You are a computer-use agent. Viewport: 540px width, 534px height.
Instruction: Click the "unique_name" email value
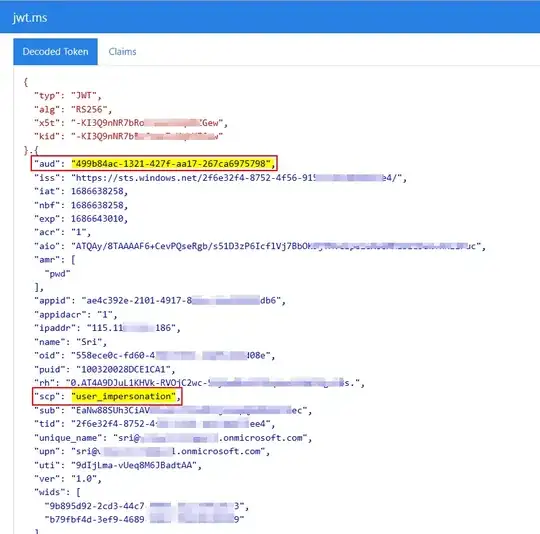pos(210,438)
